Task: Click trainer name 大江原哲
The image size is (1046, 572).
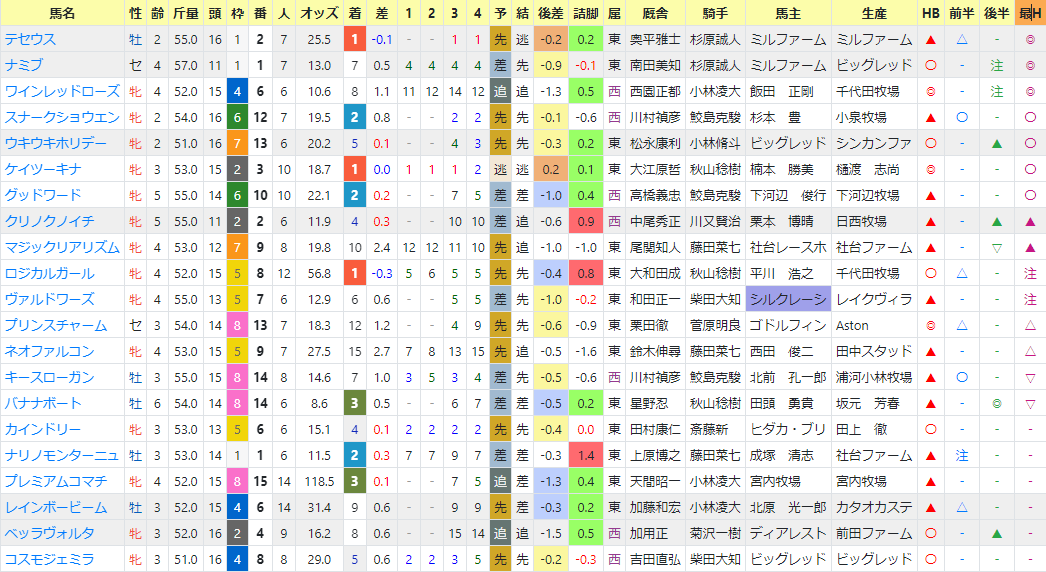Action: tap(655, 170)
